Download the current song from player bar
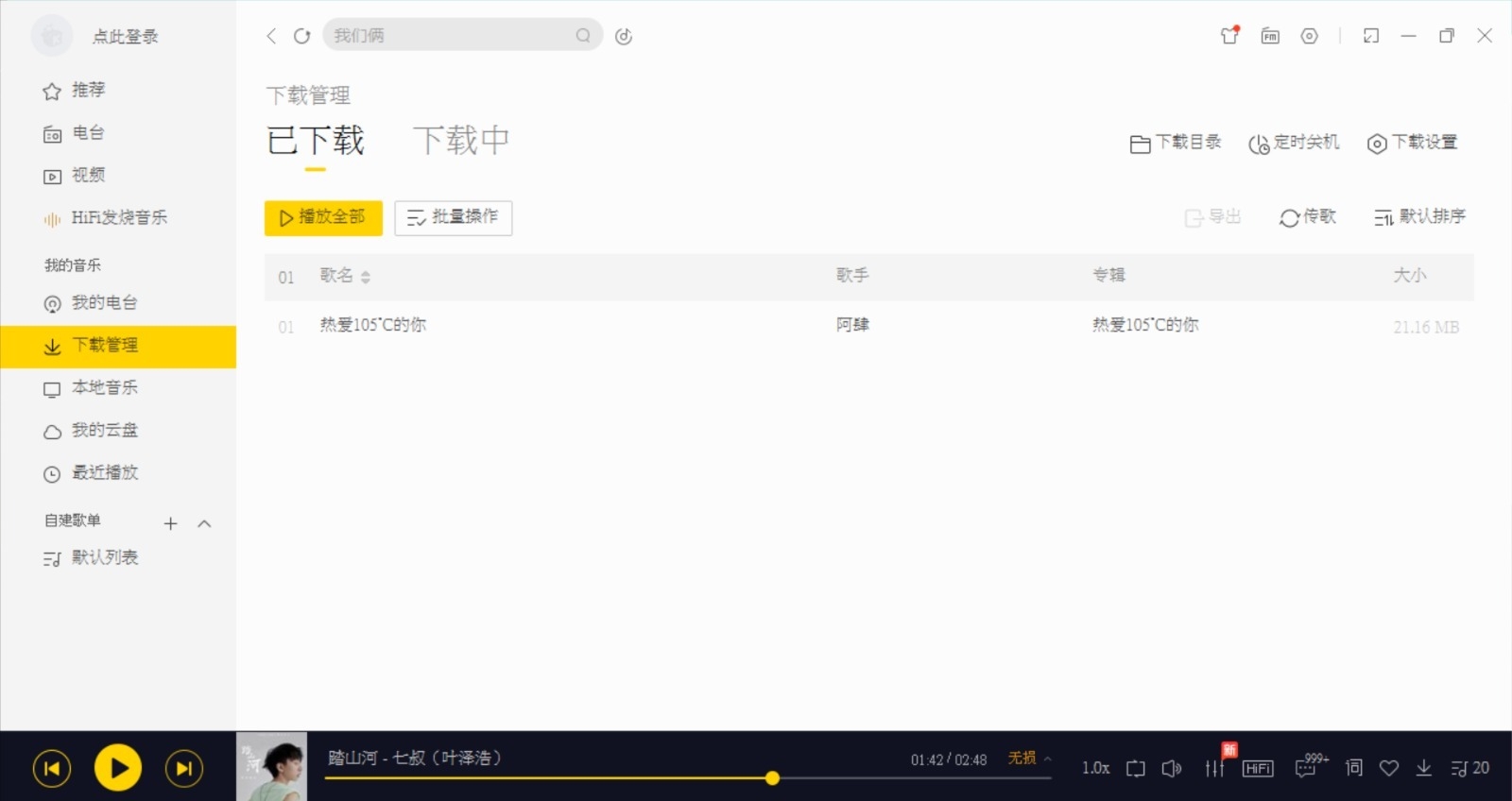This screenshot has height=801, width=1512. [x=1423, y=768]
